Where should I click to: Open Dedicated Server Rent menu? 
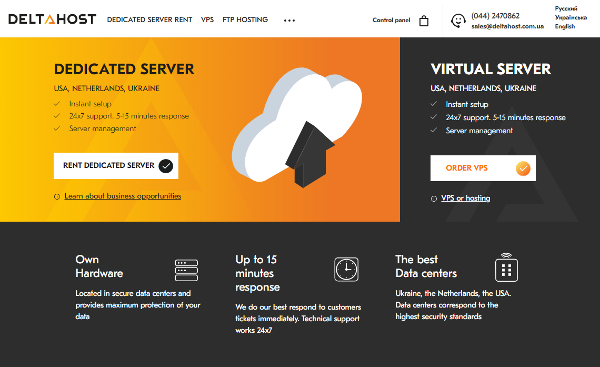150,20
